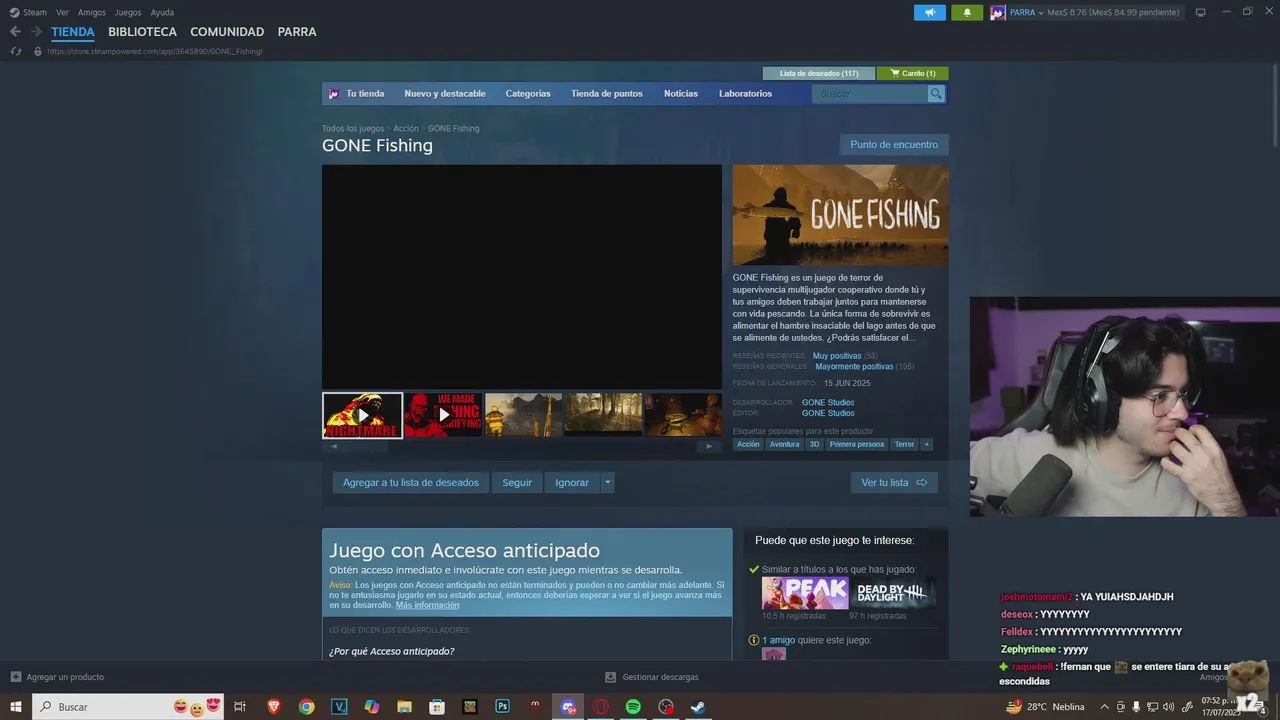The height and width of the screenshot is (720, 1280).
Task: Select the Primera persona tag
Action: [x=857, y=444]
